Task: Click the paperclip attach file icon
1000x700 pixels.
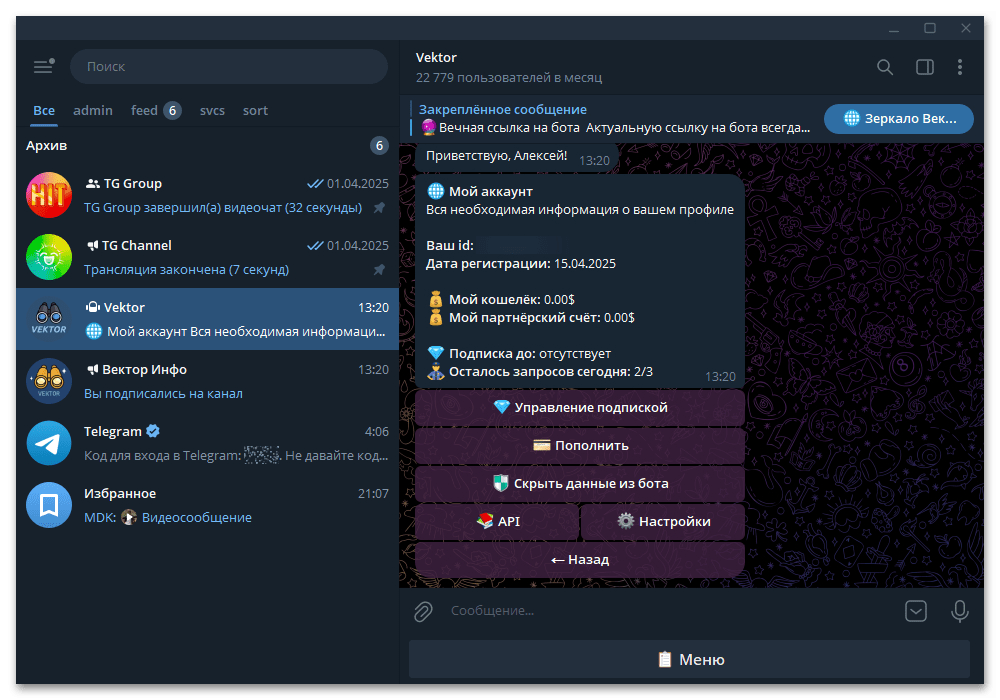Action: (x=423, y=611)
